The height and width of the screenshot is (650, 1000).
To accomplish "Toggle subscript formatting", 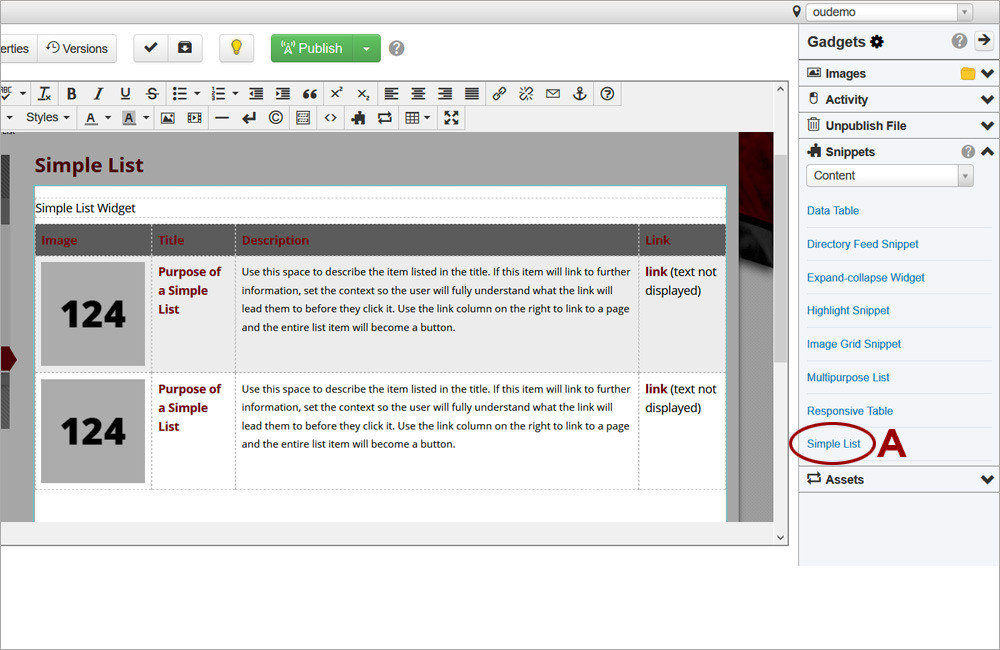I will (x=363, y=94).
